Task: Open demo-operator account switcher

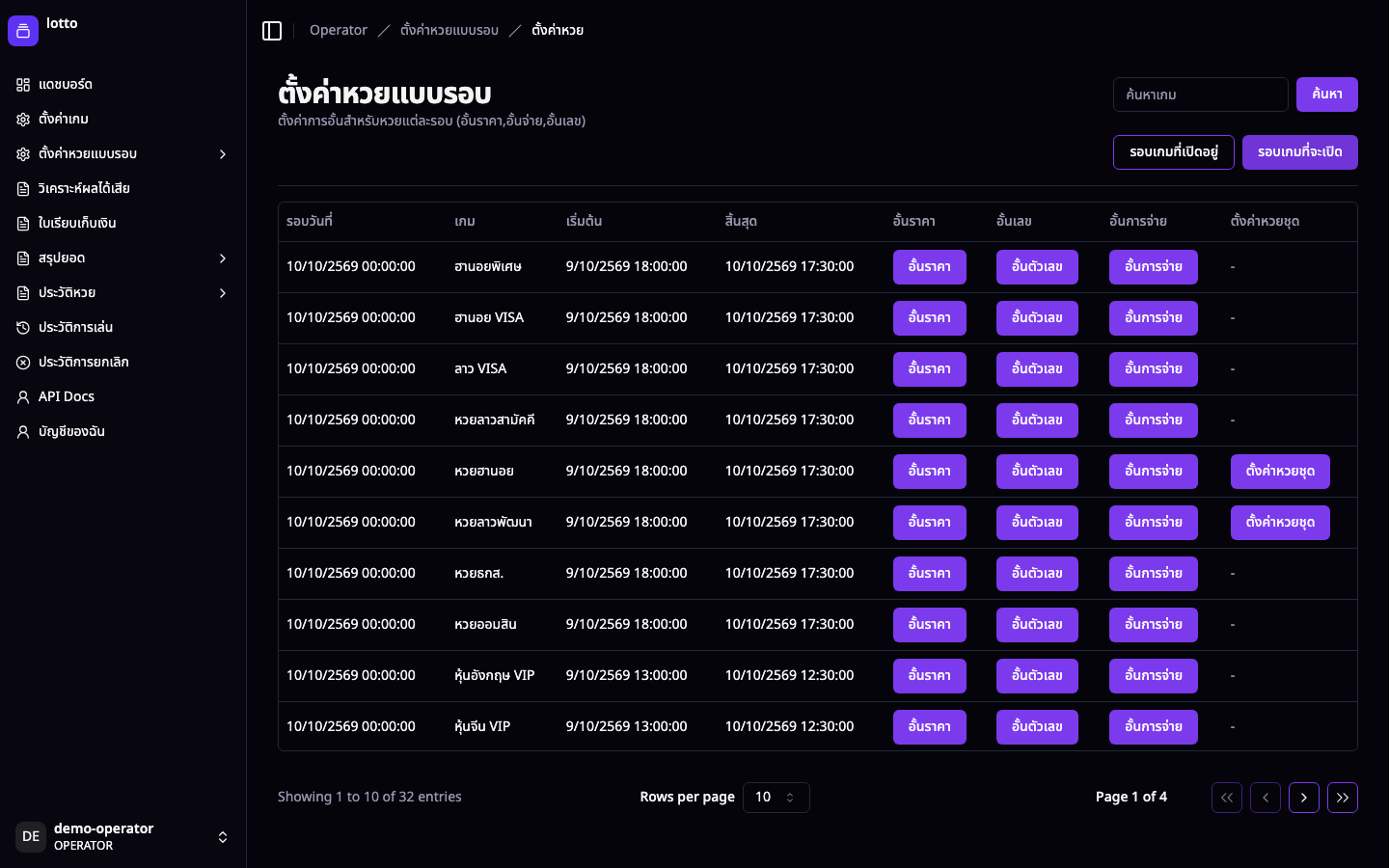Action: click(123, 837)
